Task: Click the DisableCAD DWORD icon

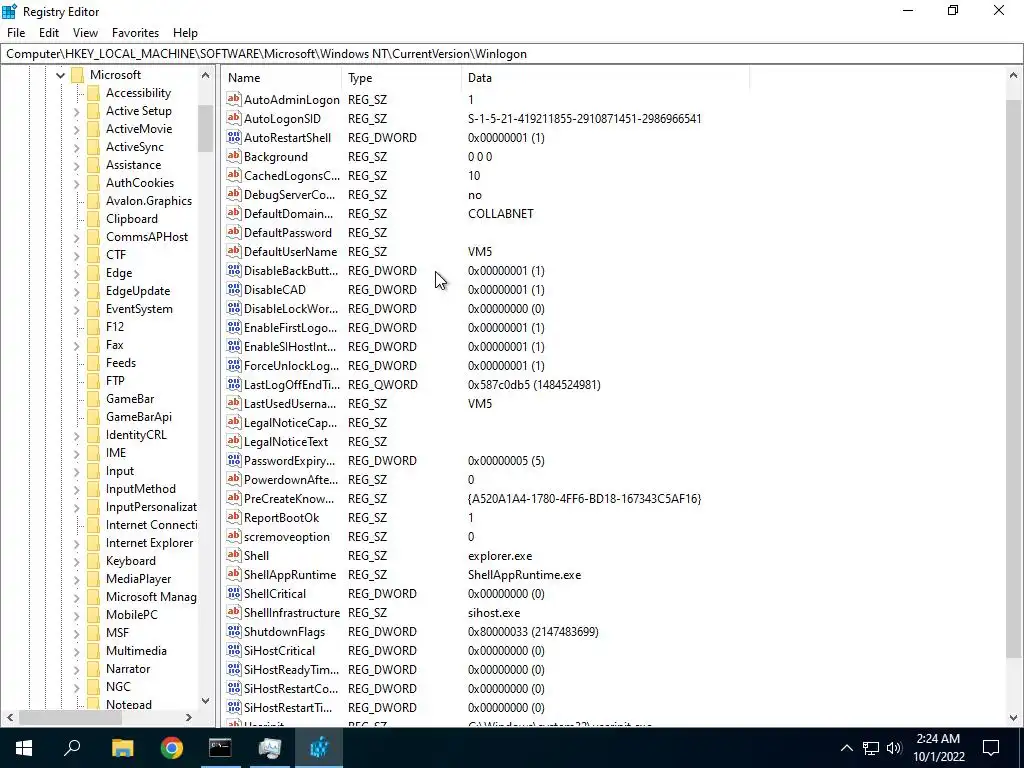Action: [x=233, y=289]
